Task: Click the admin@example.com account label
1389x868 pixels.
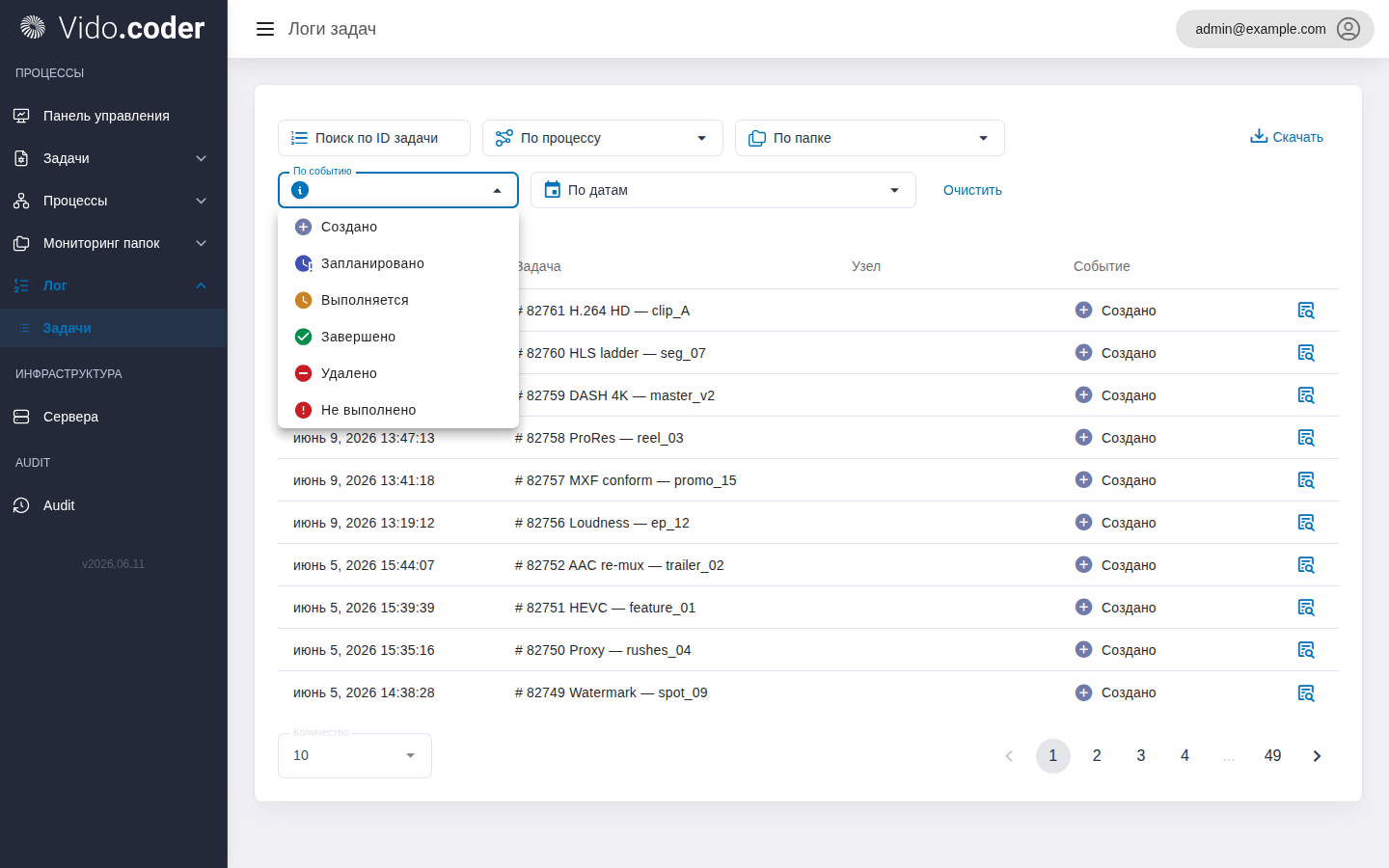Action: coord(1261,29)
